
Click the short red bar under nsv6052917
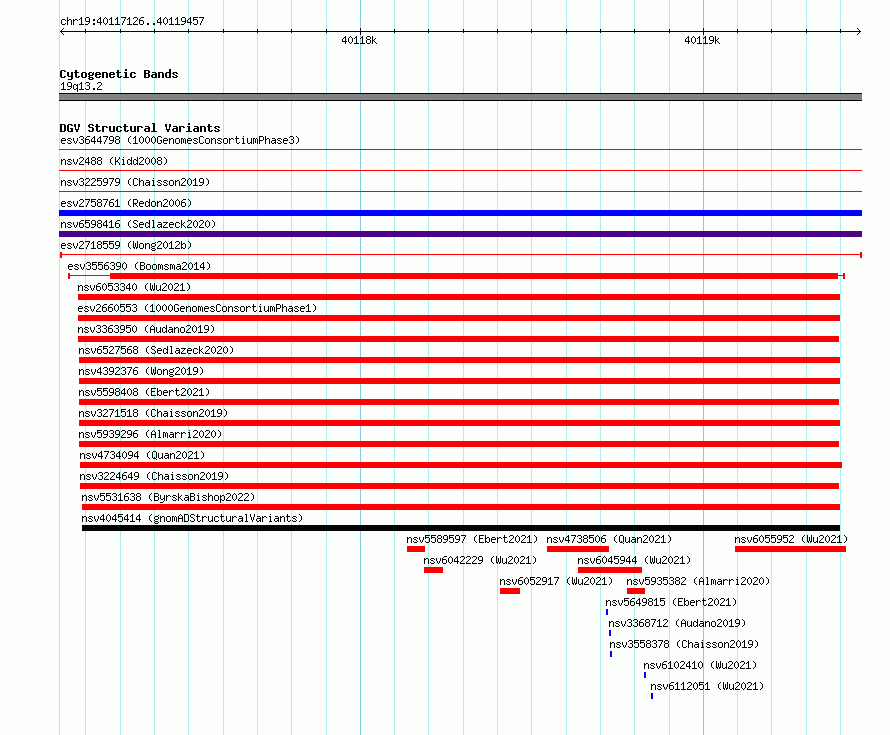(510, 591)
